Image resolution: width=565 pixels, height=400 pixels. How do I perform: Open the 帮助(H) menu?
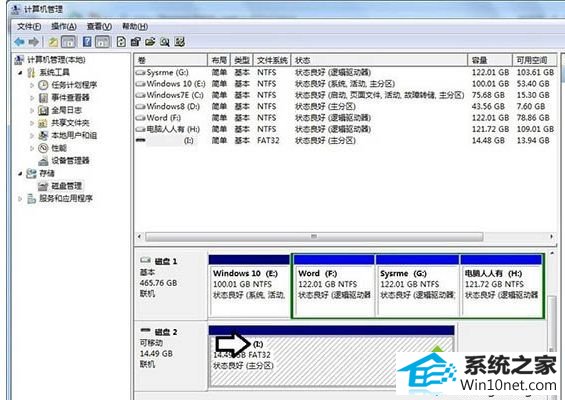pyautogui.click(x=135, y=27)
